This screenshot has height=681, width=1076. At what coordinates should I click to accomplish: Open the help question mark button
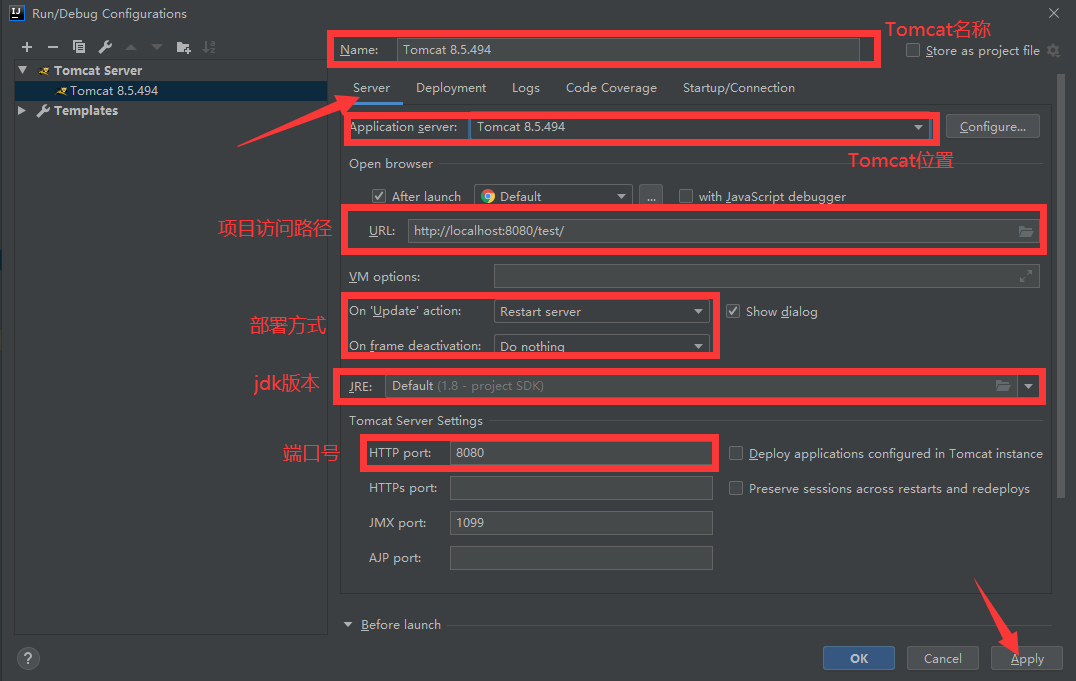point(27,658)
